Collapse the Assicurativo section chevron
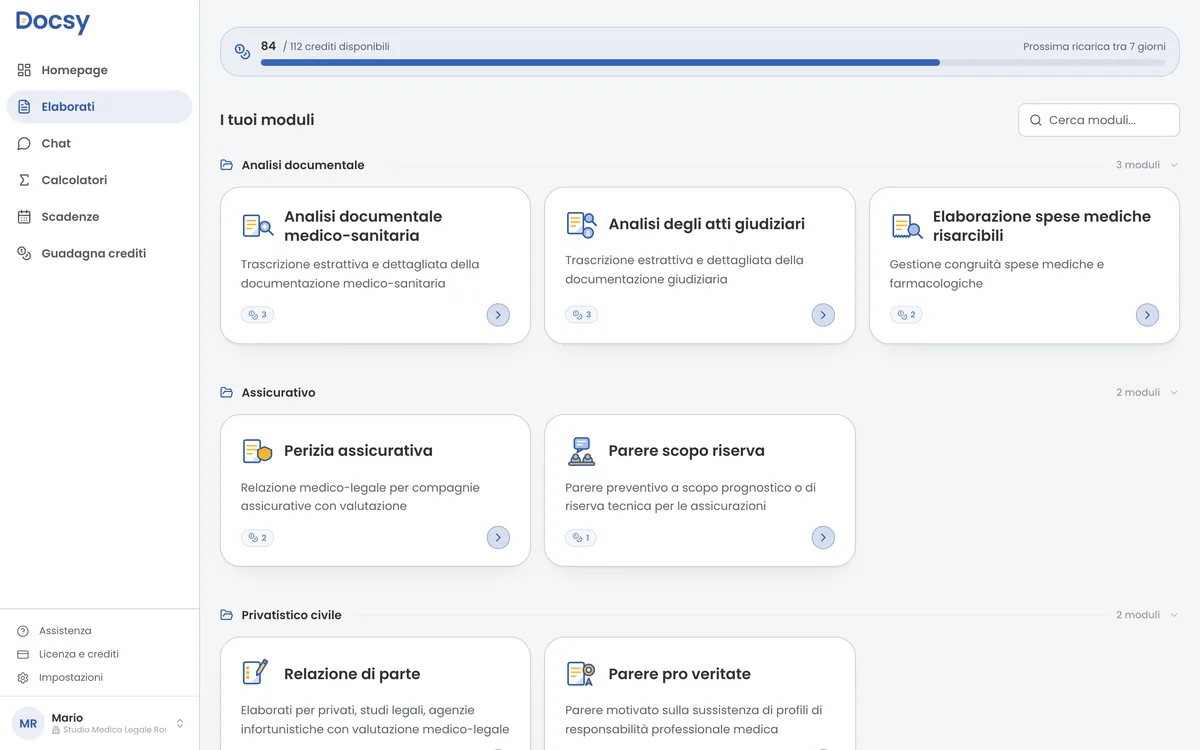1200x750 pixels. (x=1174, y=392)
